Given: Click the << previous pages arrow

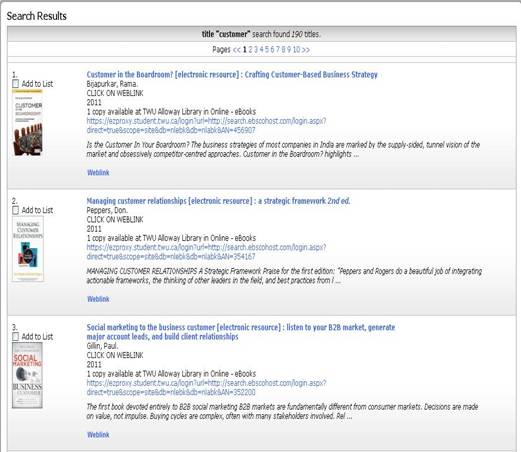Looking at the screenshot, I should (236, 50).
